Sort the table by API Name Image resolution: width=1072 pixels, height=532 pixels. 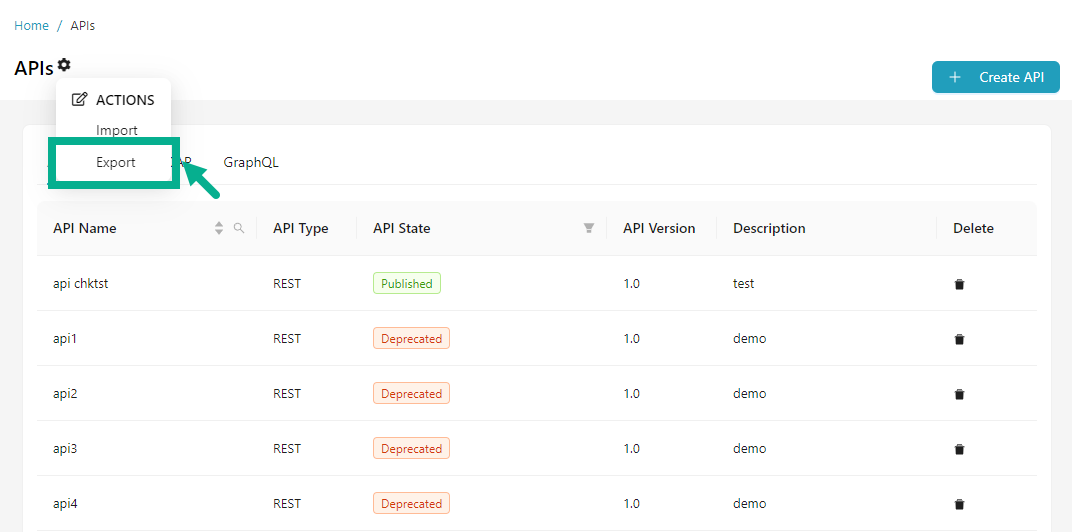click(x=219, y=228)
